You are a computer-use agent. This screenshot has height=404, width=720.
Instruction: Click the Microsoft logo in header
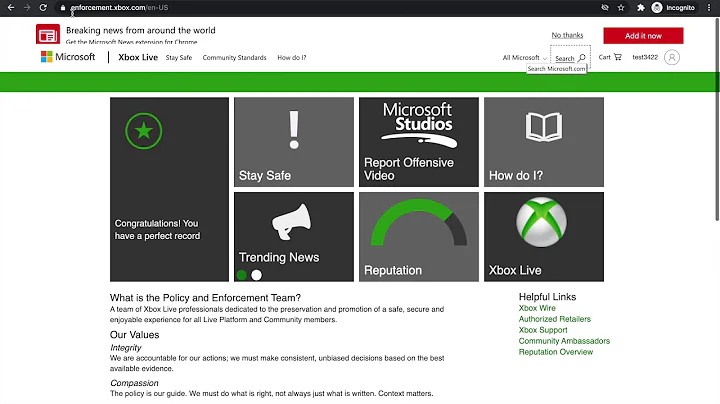tap(68, 57)
